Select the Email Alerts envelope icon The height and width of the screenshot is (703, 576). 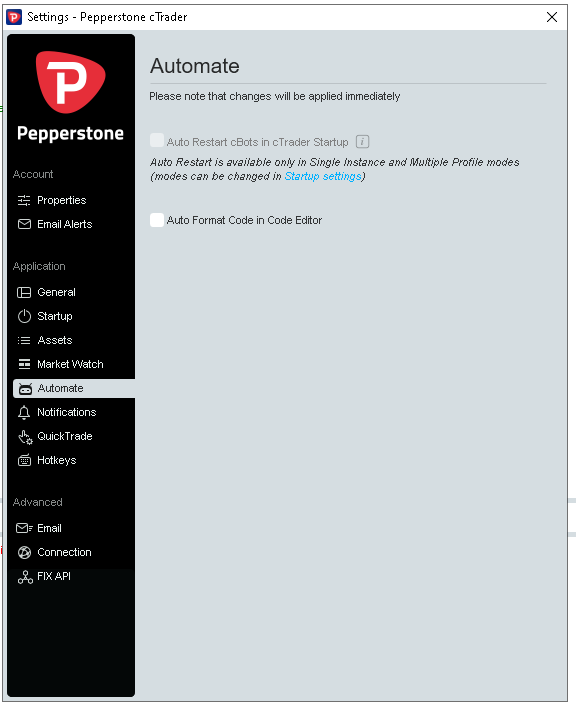[24, 224]
